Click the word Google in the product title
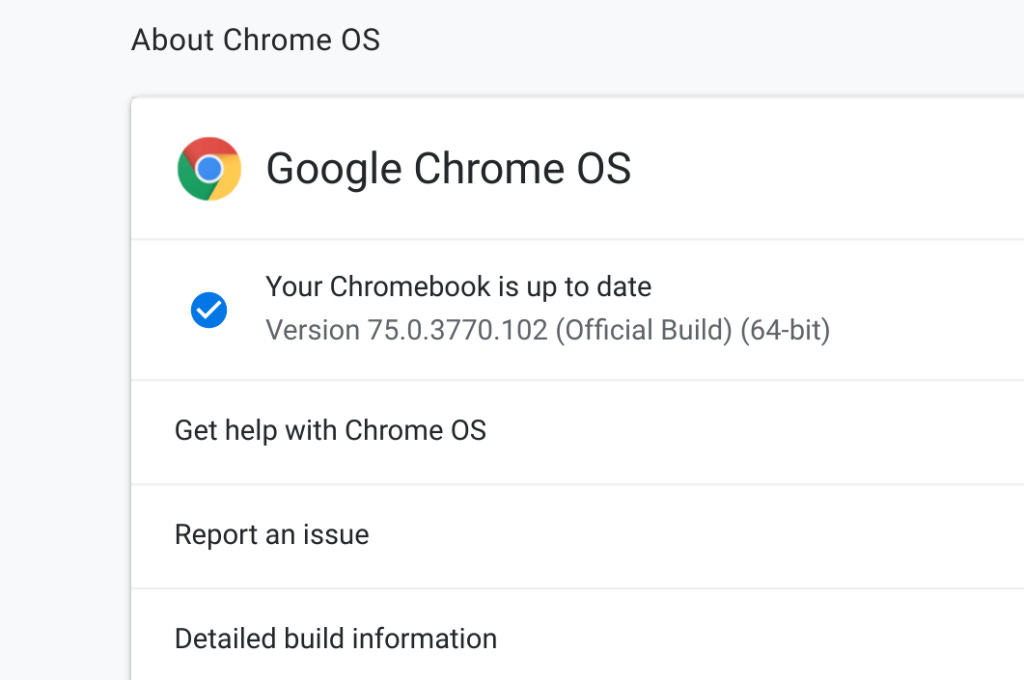Screen dimensions: 1024x680 [334, 169]
